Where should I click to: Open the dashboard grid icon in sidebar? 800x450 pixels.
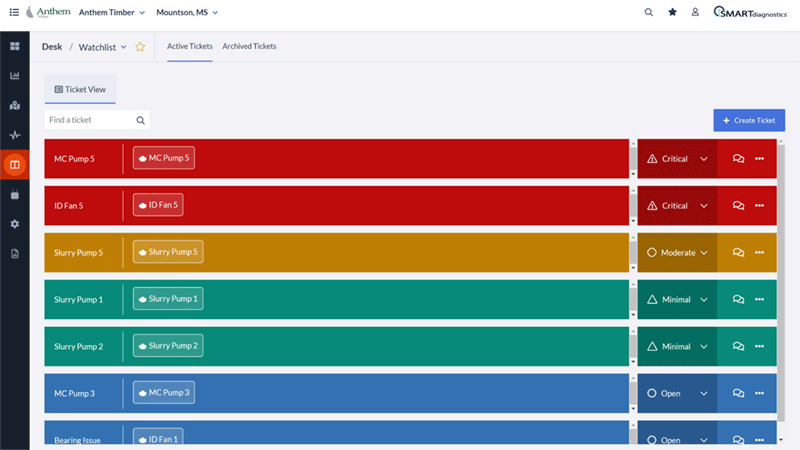[x=15, y=46]
